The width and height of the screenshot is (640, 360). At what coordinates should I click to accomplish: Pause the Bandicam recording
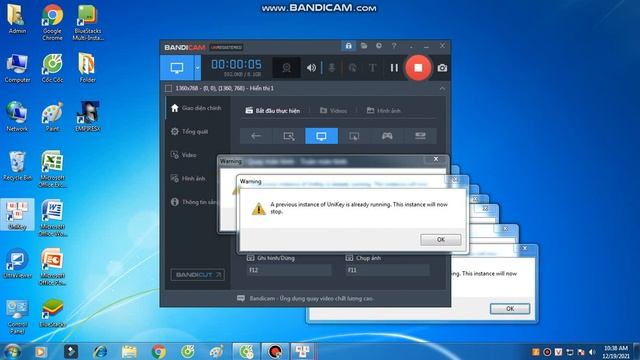pos(394,68)
